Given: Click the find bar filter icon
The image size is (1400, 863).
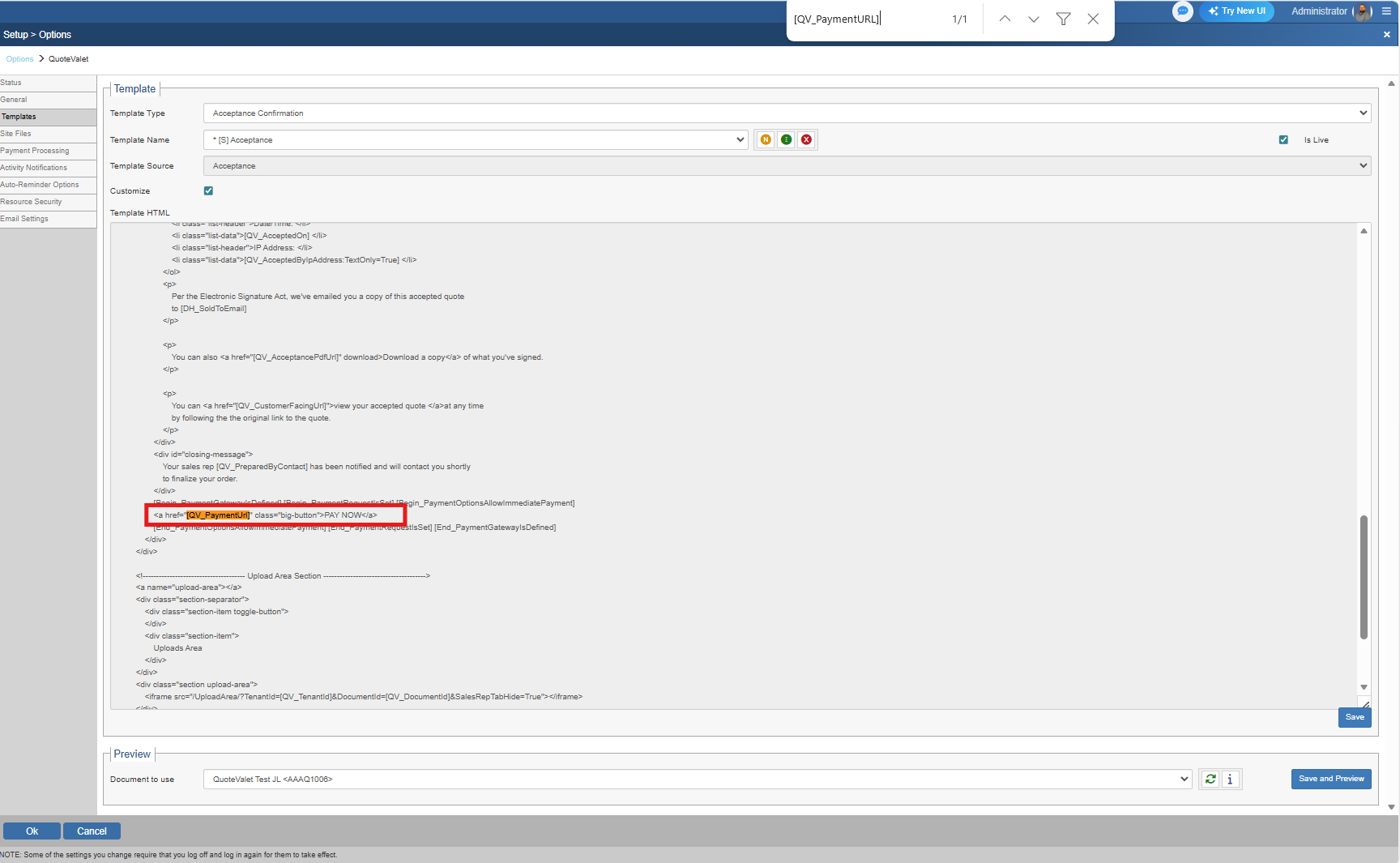Looking at the screenshot, I should (x=1063, y=19).
